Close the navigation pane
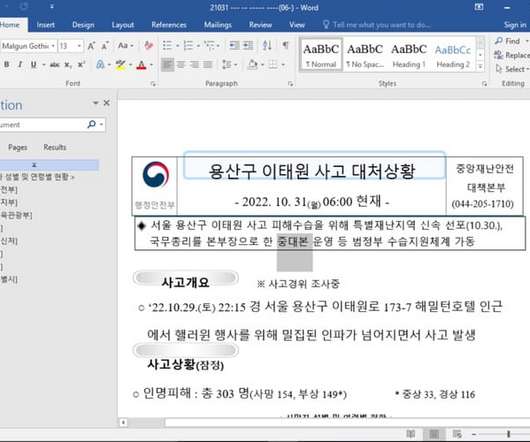This screenshot has height=442, width=530. click(106, 102)
